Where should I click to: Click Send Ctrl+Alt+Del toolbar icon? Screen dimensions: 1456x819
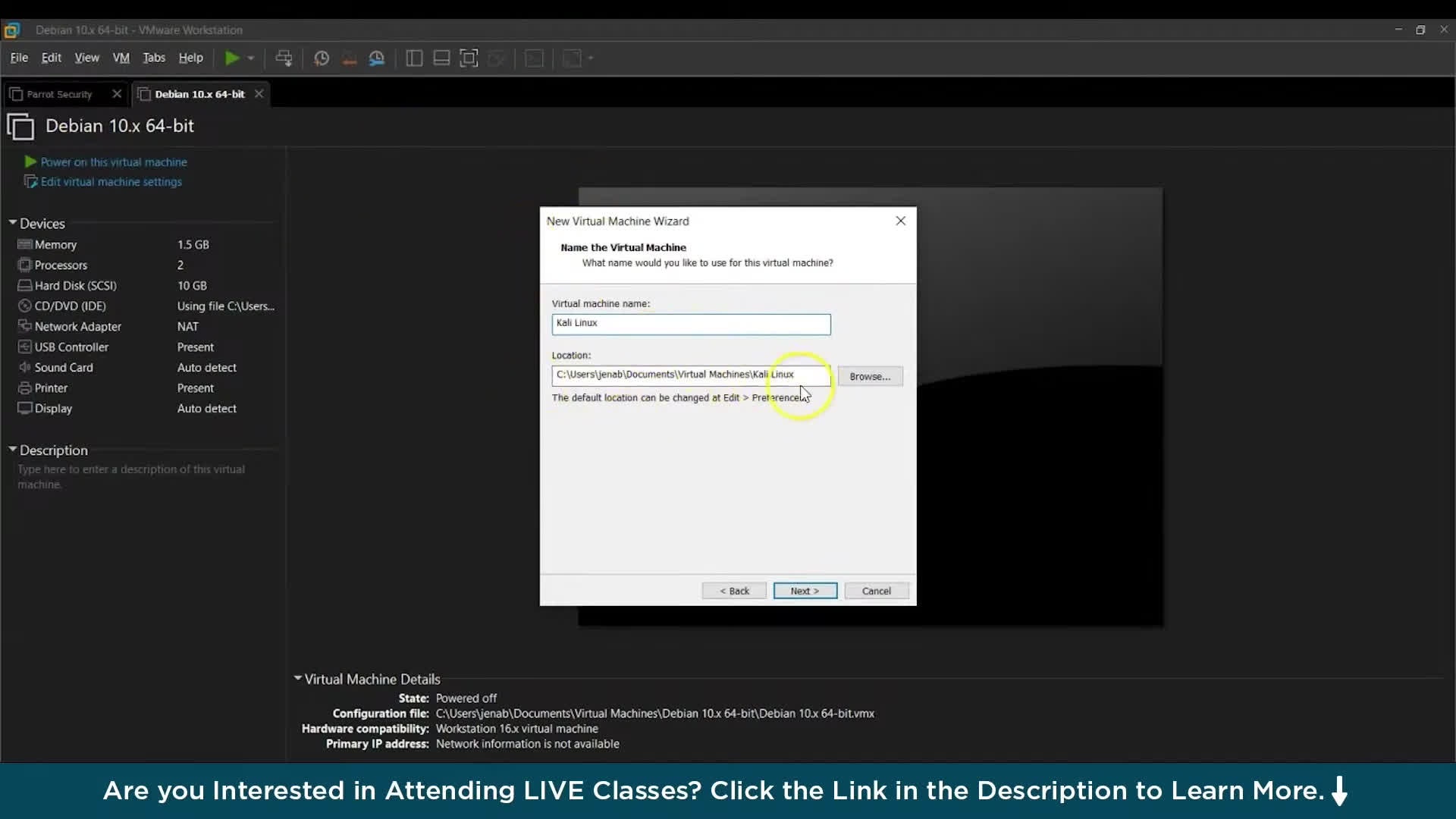pyautogui.click(x=284, y=58)
